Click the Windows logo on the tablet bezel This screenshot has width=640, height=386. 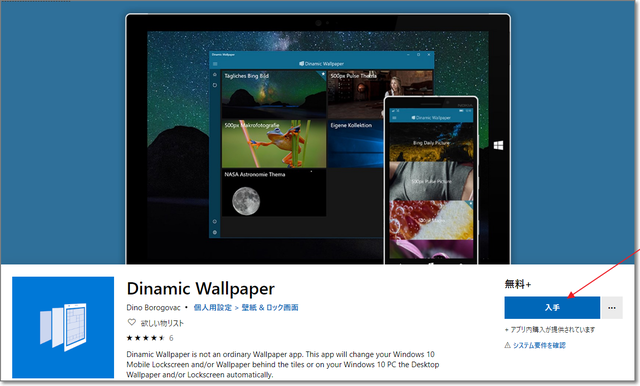[x=498, y=145]
